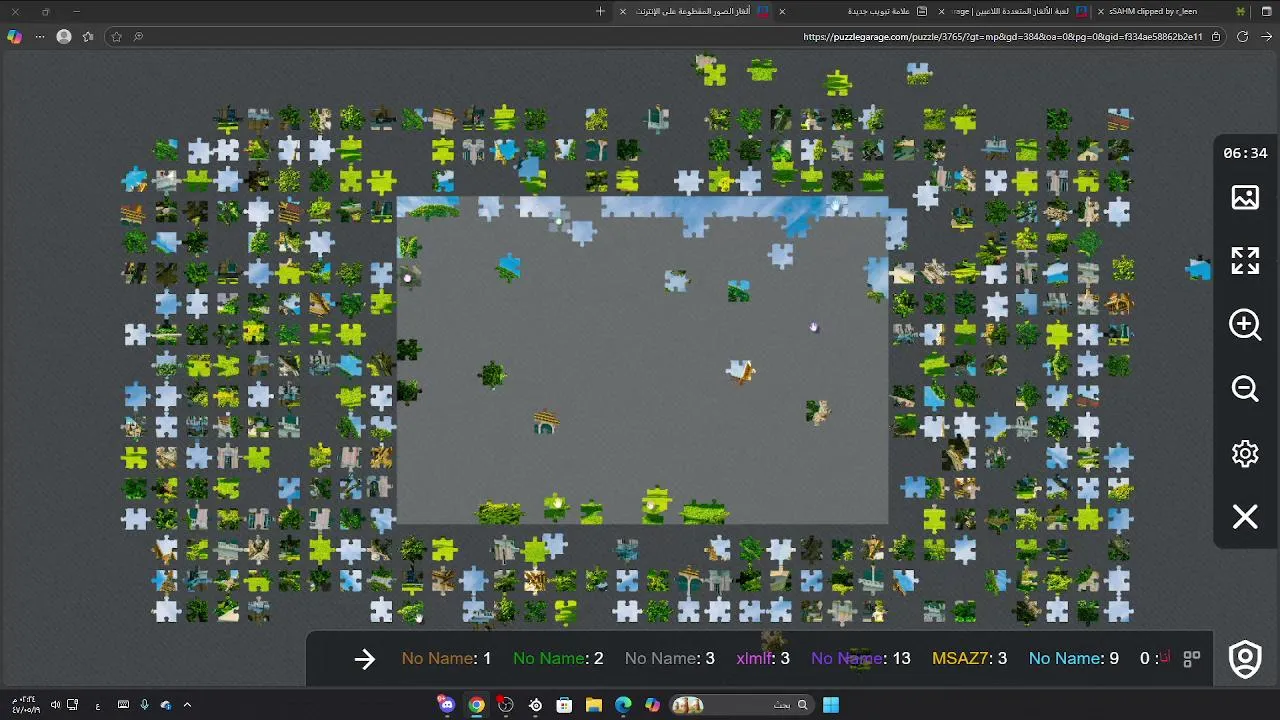Select player 'MSAZ7: 3' score
Image resolution: width=1280 pixels, height=720 pixels.
pos(969,659)
